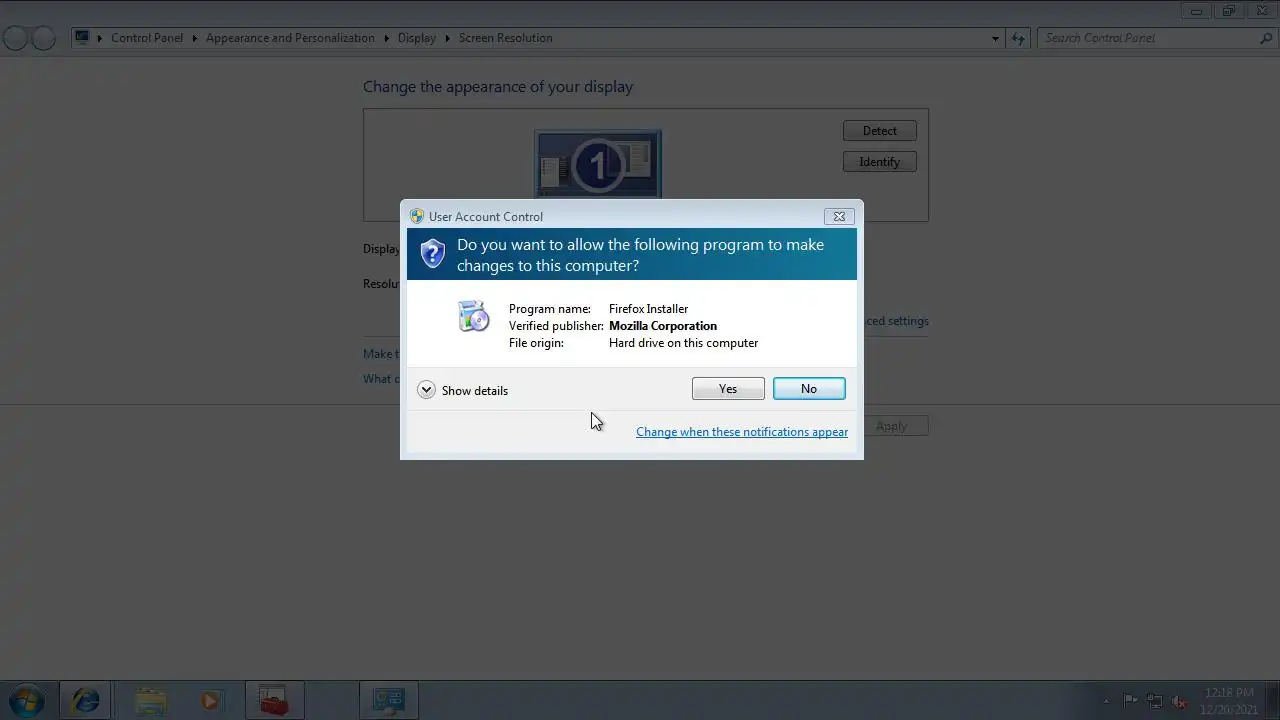This screenshot has width=1280, height=720.
Task: Click the UAC shield icon in the title bar
Action: click(417, 216)
